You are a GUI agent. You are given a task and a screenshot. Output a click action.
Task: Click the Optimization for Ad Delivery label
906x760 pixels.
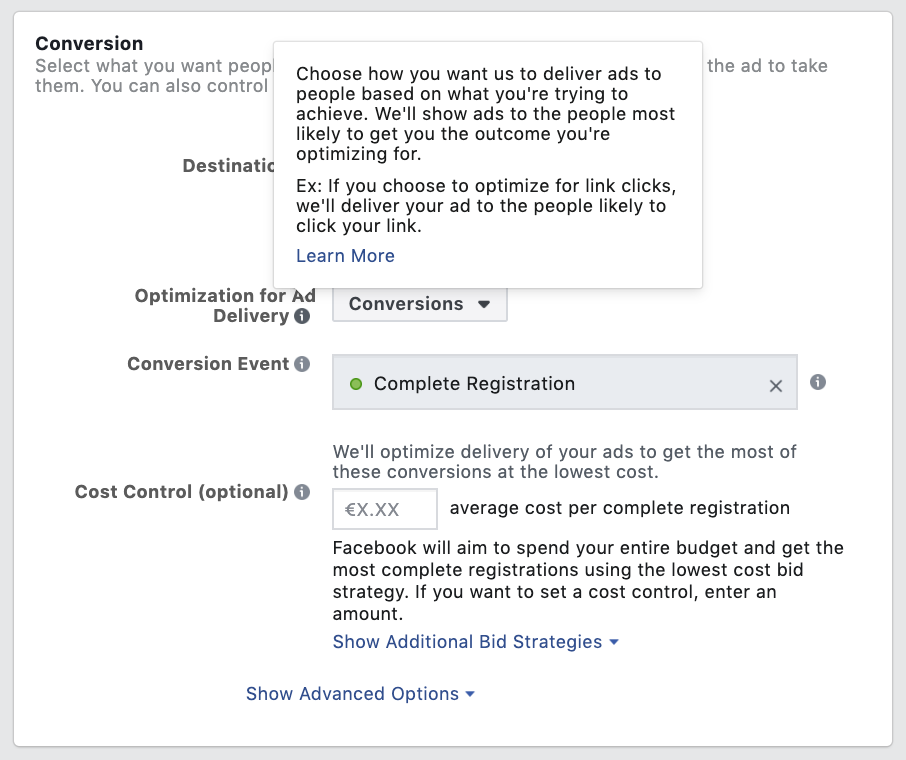(225, 306)
